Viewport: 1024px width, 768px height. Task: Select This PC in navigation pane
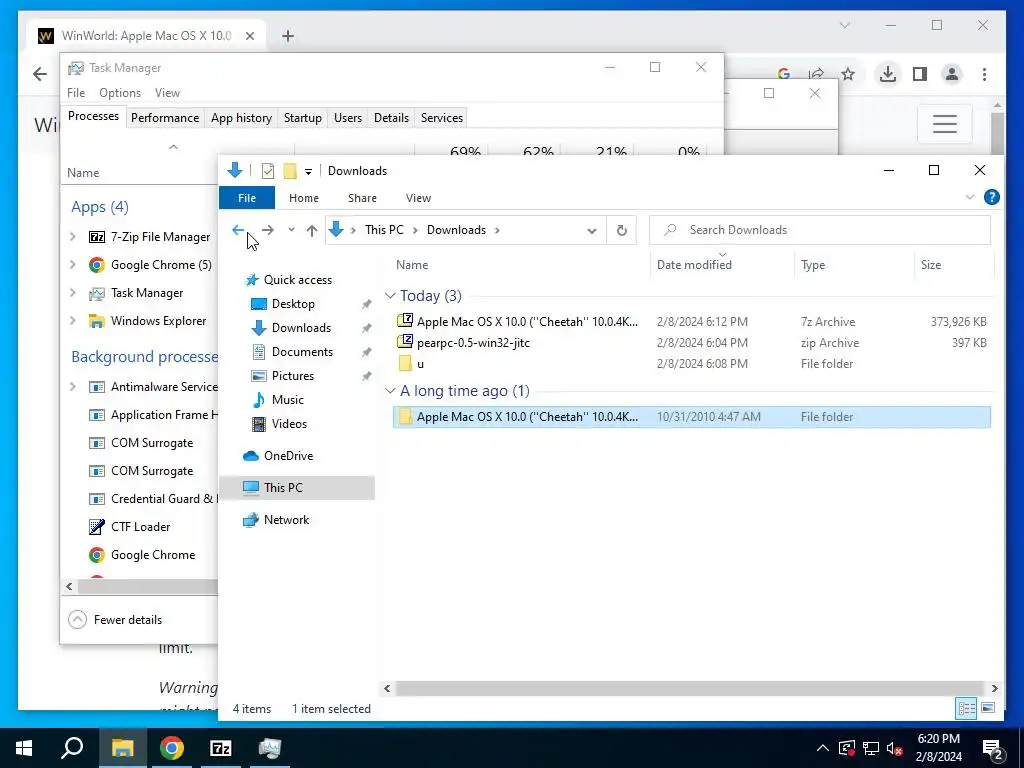tap(297, 488)
